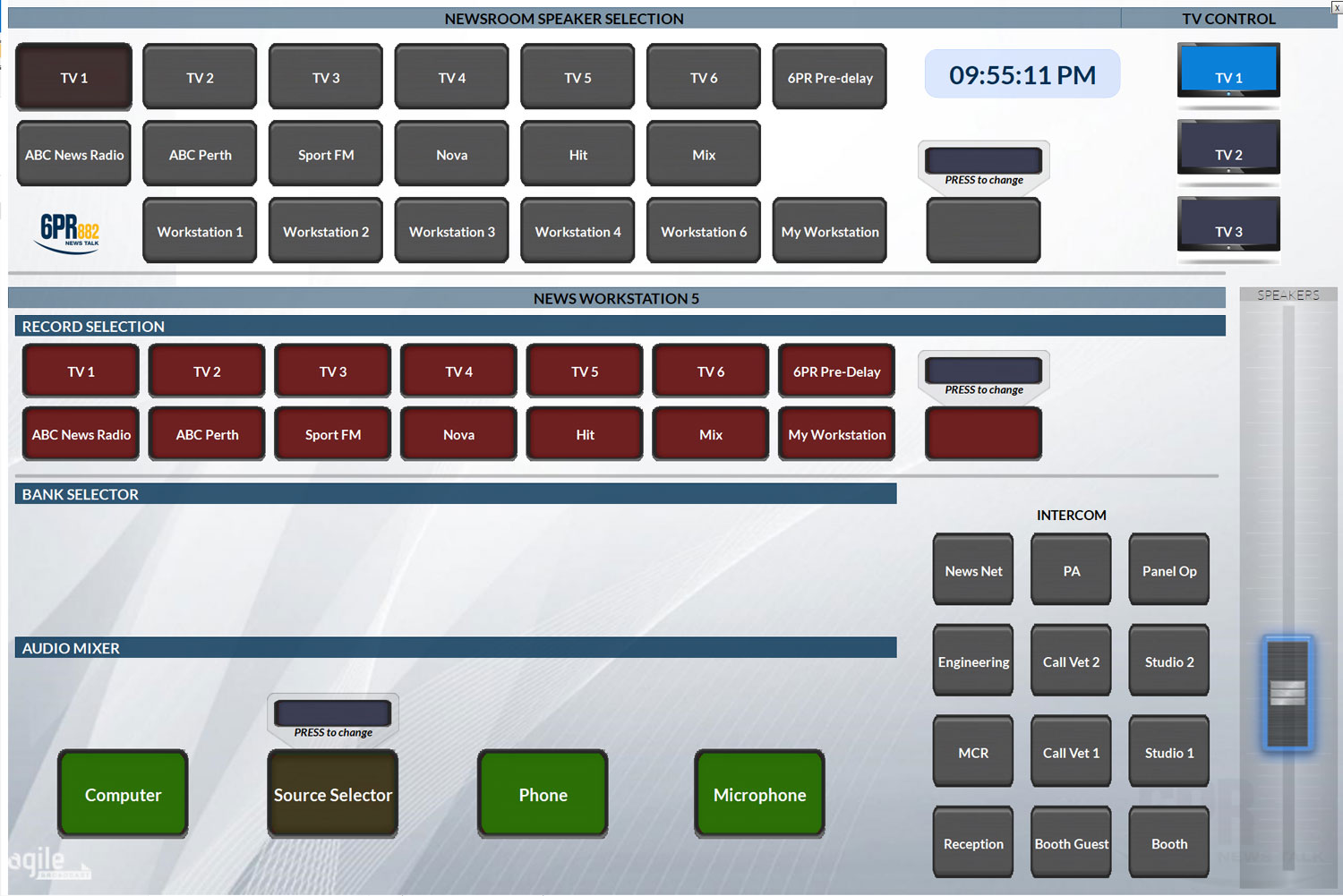Record Sport FM source
The height and width of the screenshot is (896, 1343).
pos(333,434)
